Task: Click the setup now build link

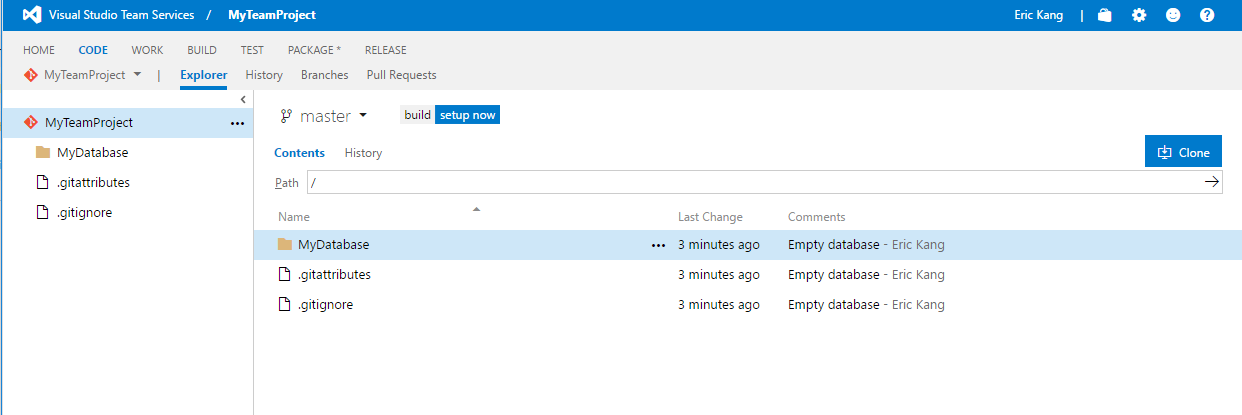Action: click(467, 115)
